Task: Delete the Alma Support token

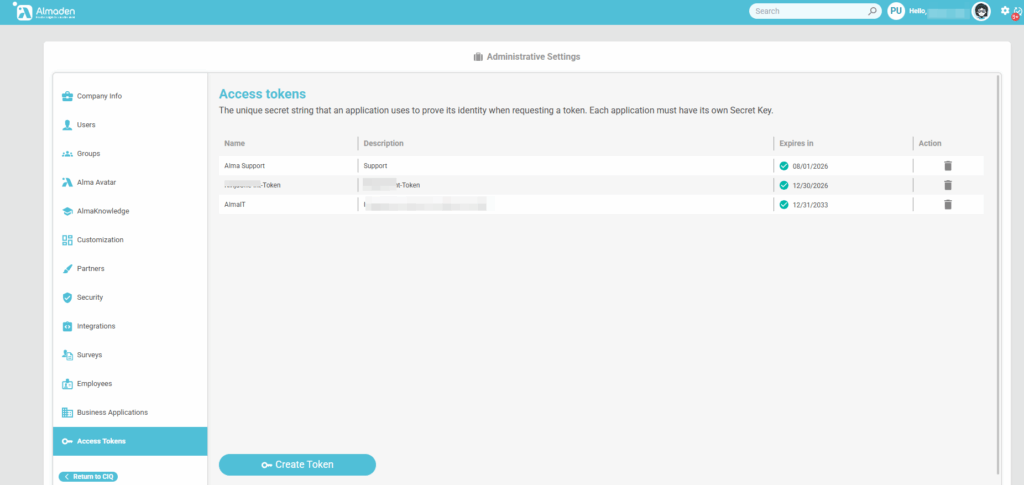Action: [948, 166]
